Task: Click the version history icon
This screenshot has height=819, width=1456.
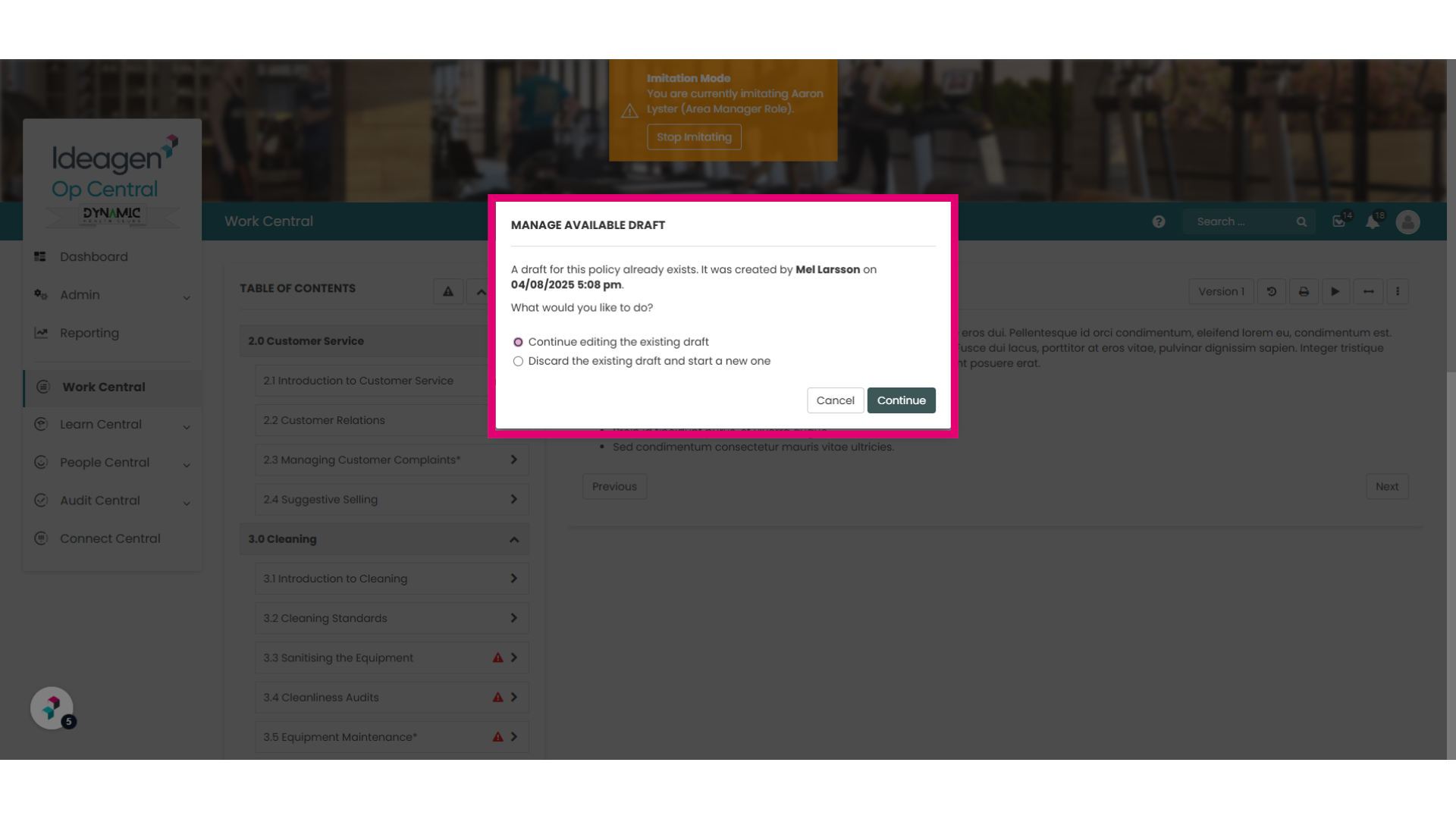Action: point(1272,292)
